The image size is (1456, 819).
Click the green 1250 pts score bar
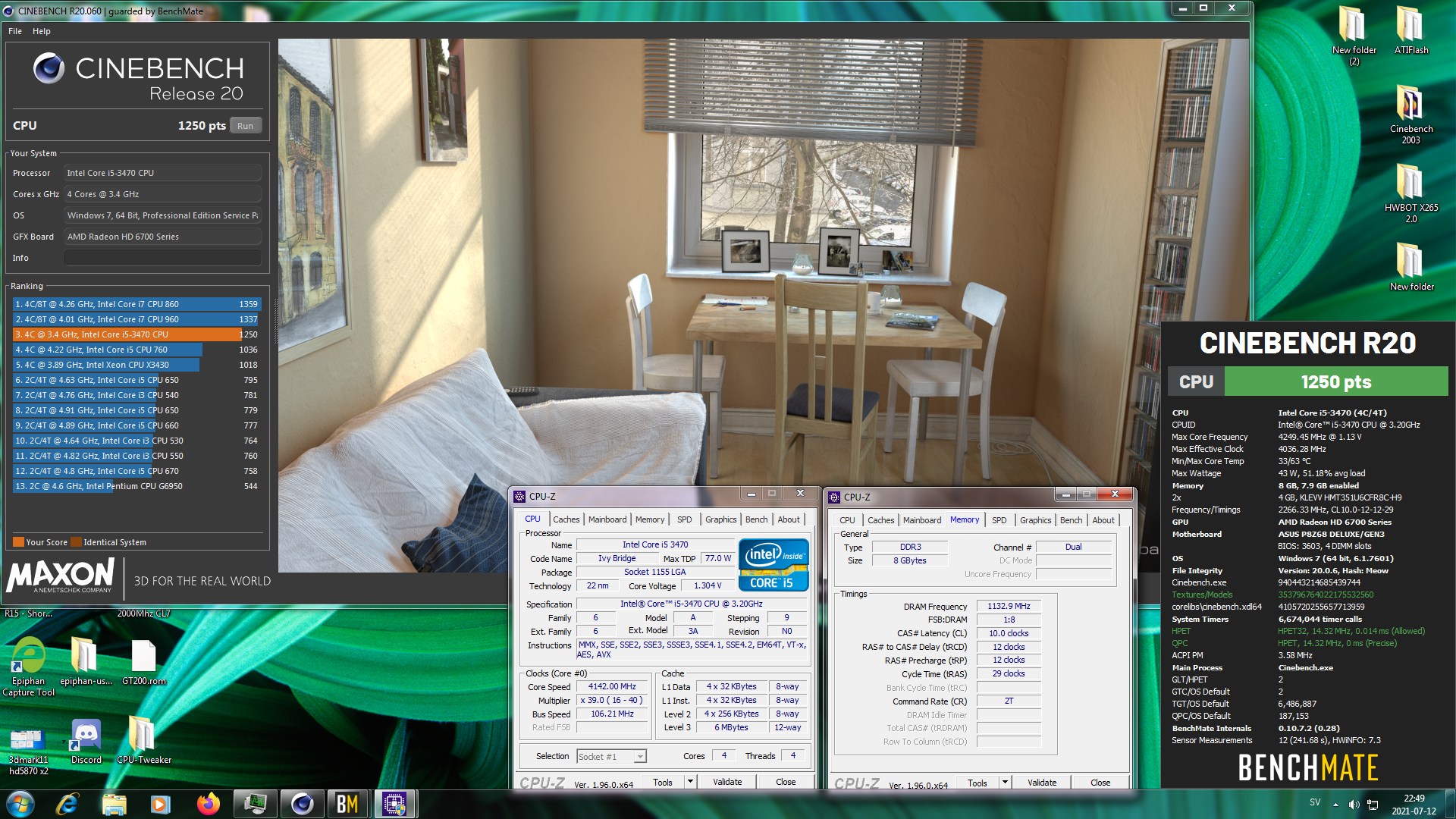[x=1335, y=381]
